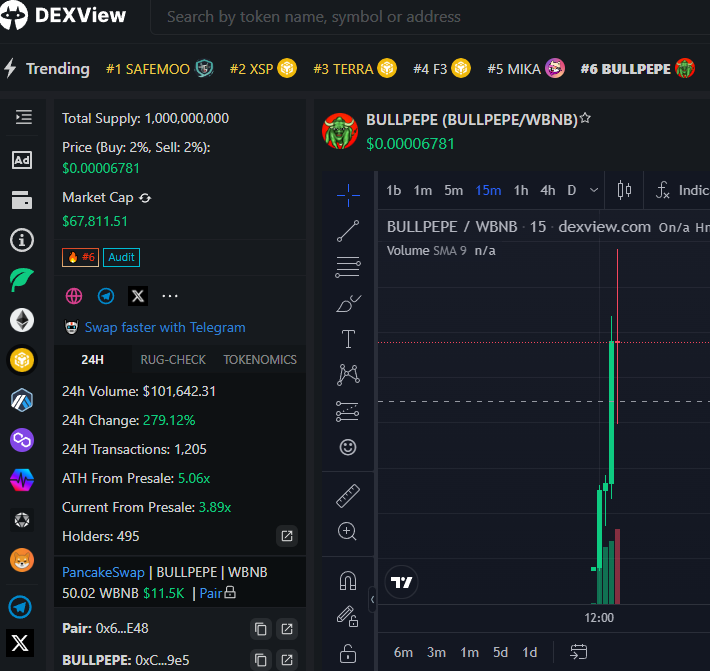
Task: Open the token's X profile icon
Action: pyautogui.click(x=138, y=296)
